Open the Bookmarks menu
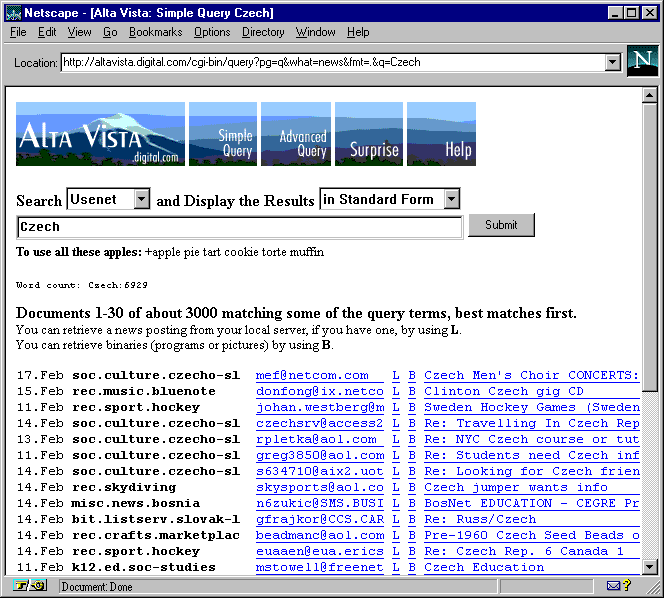Screen dimensions: 664x598 [155, 32]
